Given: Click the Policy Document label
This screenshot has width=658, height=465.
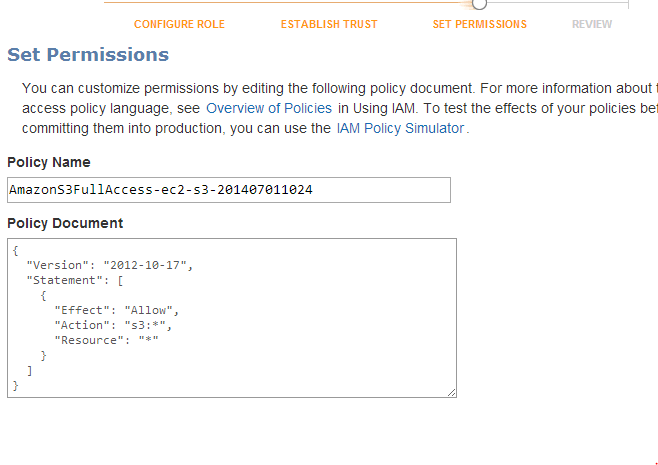Looking at the screenshot, I should [x=65, y=223].
